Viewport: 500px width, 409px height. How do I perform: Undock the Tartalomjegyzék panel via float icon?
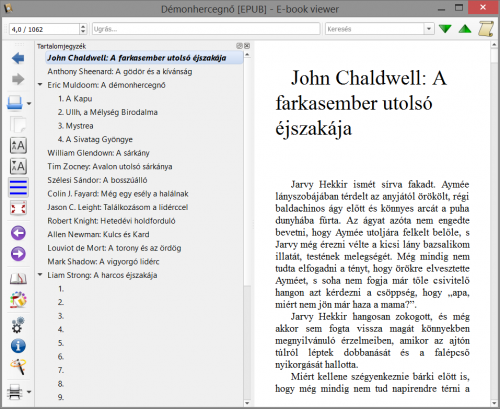[x=239, y=46]
